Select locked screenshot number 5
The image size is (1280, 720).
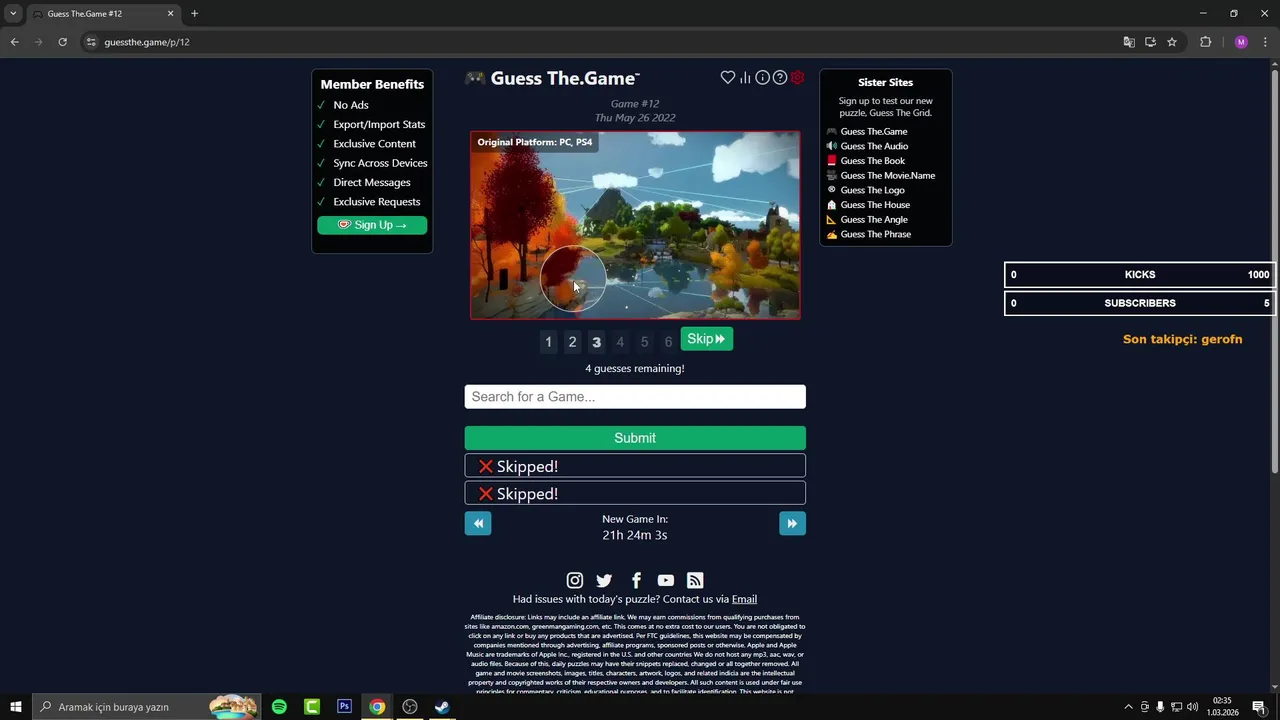644,342
